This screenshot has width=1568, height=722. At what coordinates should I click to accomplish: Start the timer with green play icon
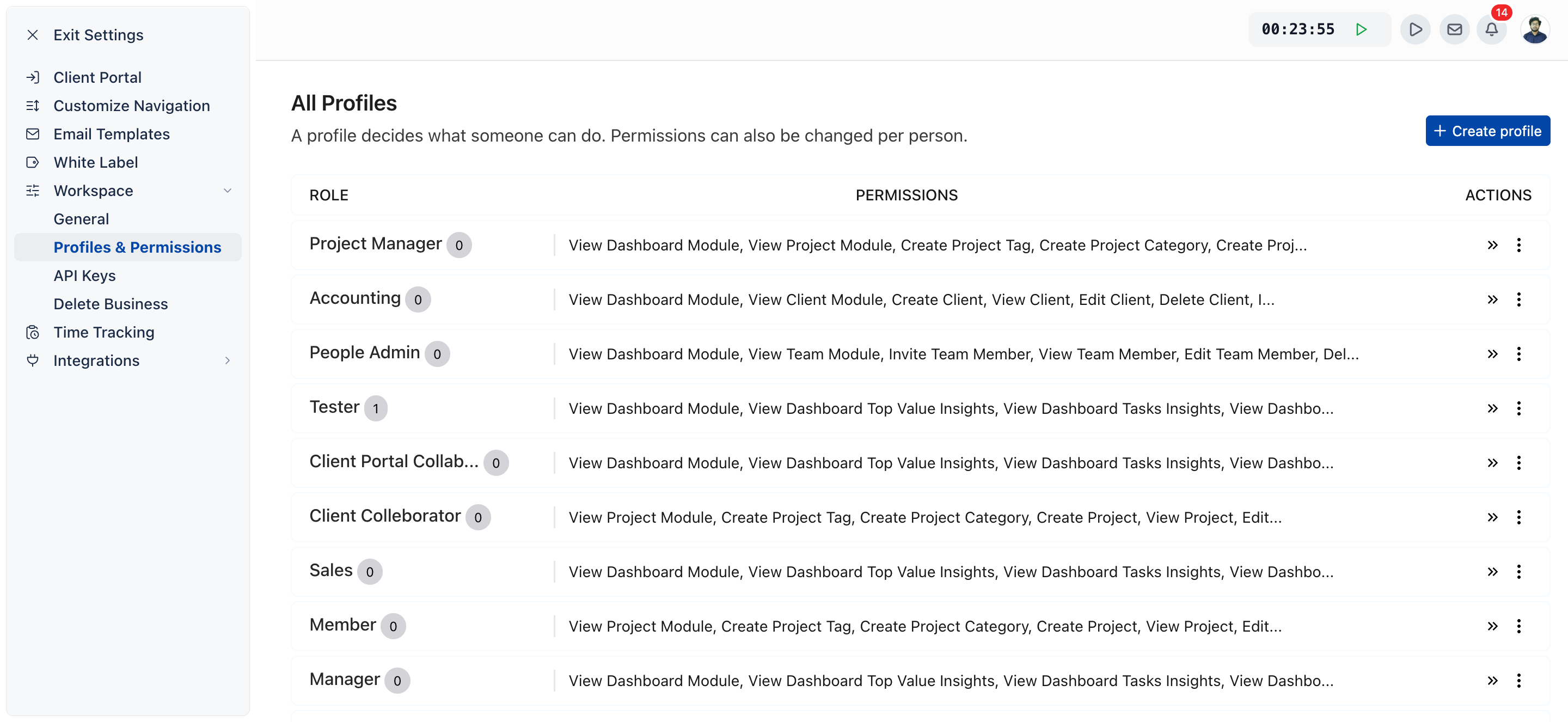pos(1361,29)
